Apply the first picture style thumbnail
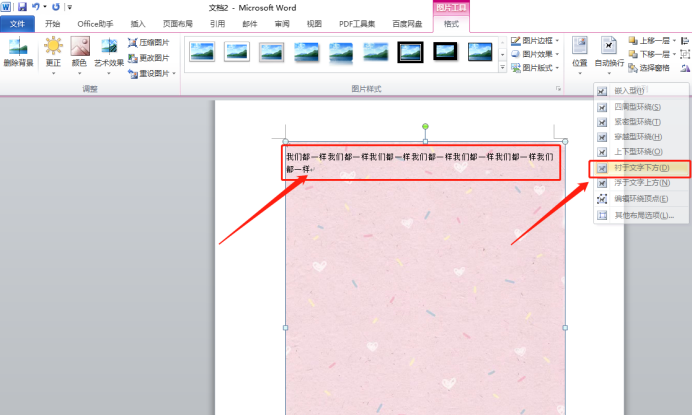The height and width of the screenshot is (416, 692). [202, 52]
